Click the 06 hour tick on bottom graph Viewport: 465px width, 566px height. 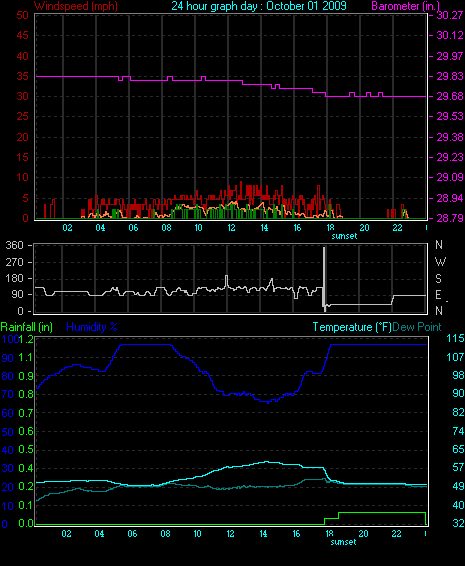tap(132, 534)
